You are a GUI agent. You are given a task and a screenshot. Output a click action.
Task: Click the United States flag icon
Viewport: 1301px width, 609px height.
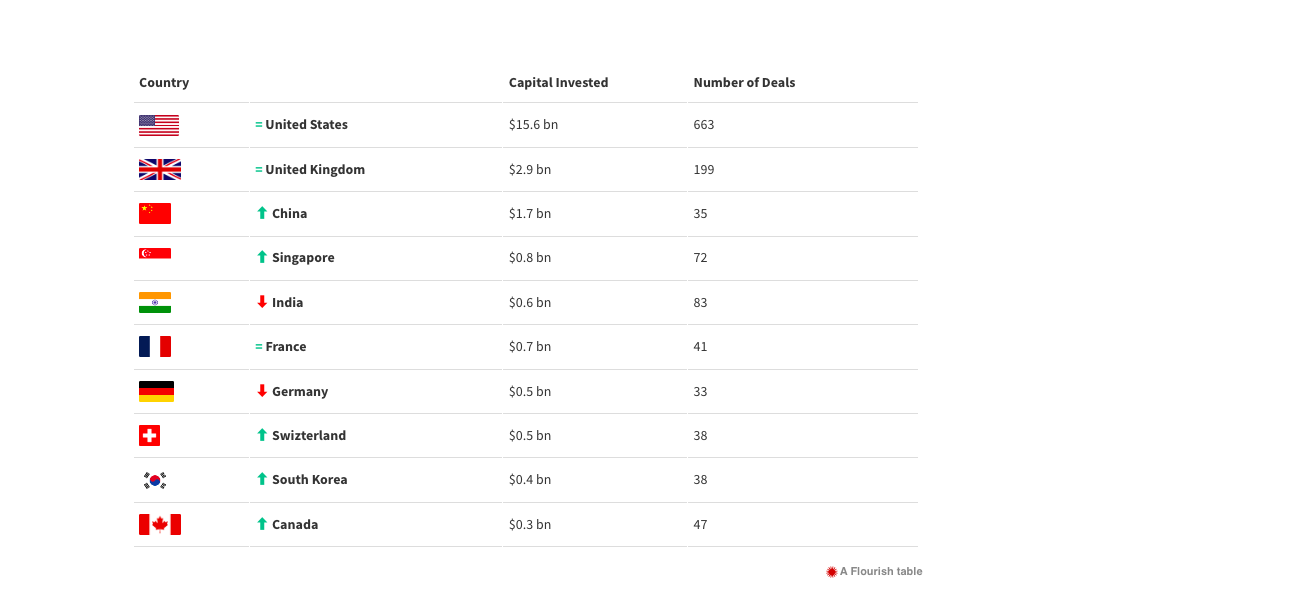(159, 125)
